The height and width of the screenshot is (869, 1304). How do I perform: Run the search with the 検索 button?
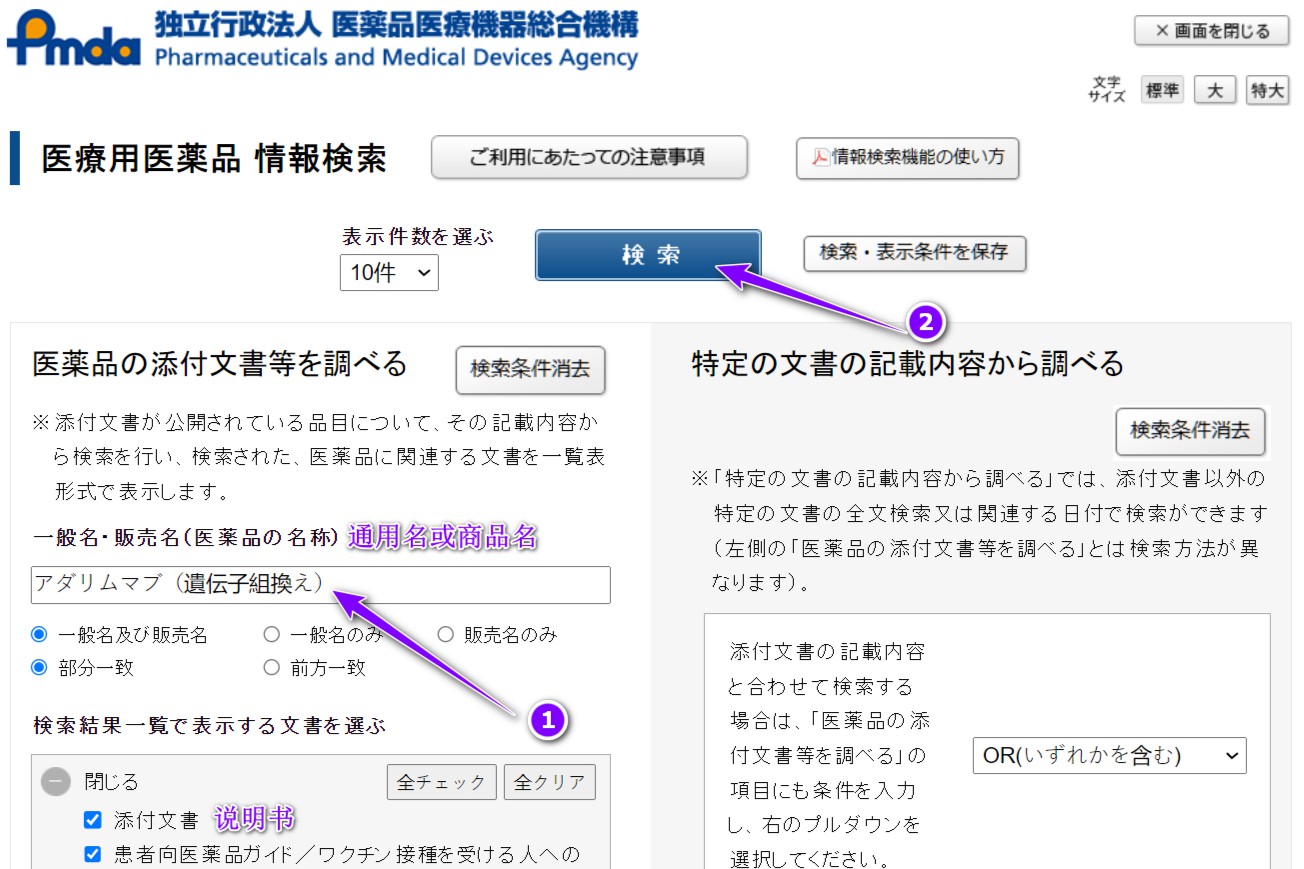647,255
